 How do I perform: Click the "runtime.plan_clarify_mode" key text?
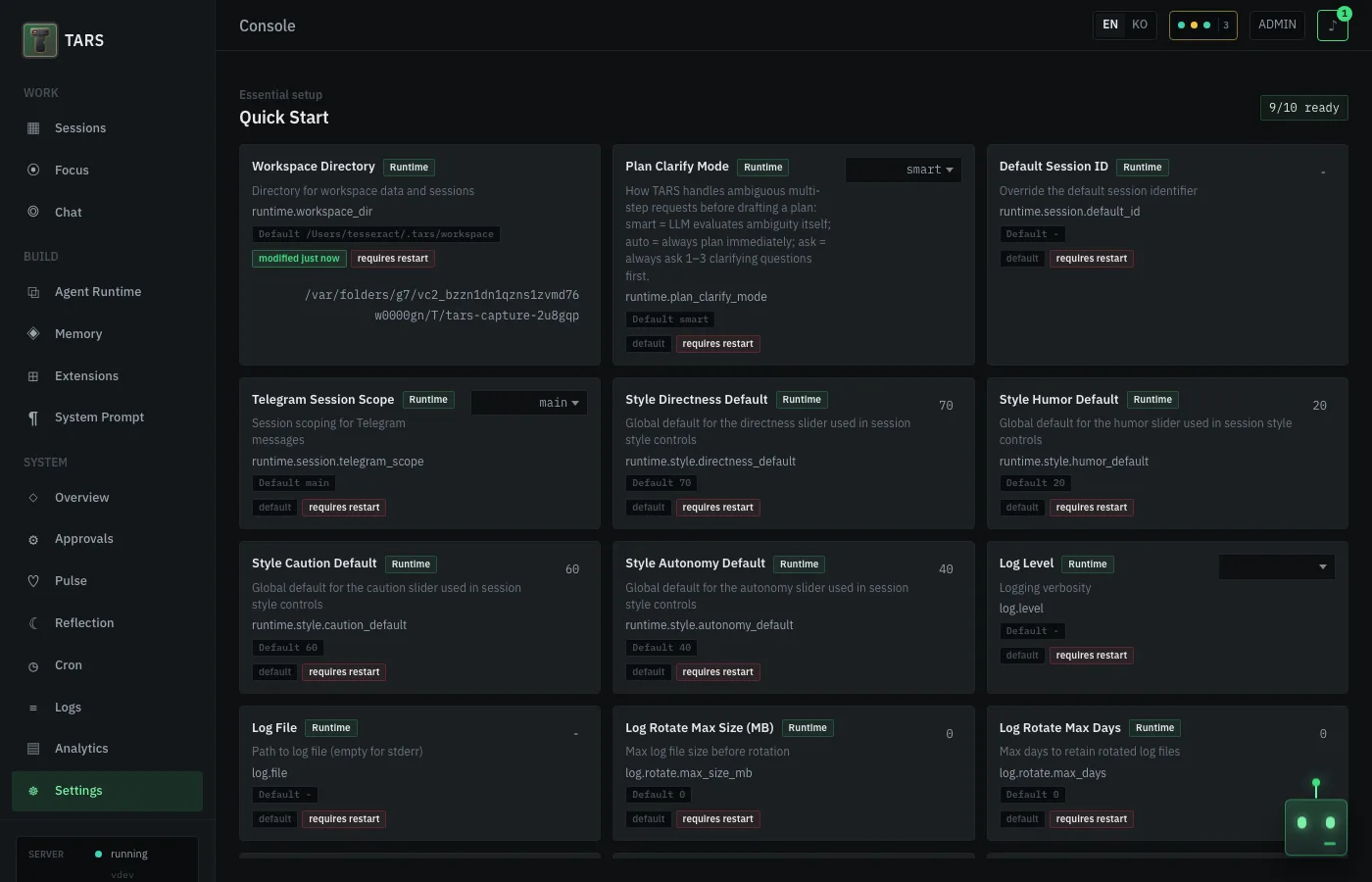click(x=696, y=297)
